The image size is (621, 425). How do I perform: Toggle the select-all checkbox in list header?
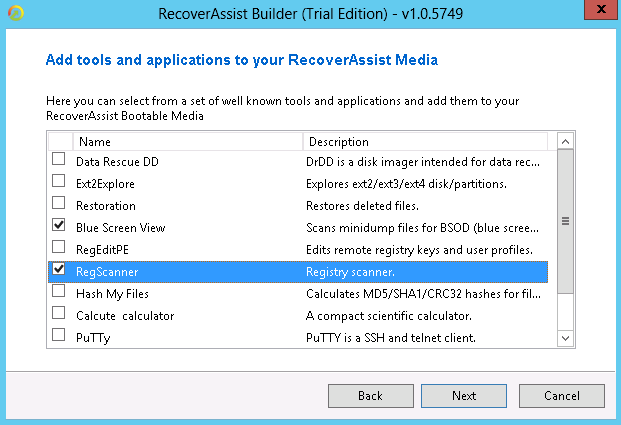tap(59, 141)
